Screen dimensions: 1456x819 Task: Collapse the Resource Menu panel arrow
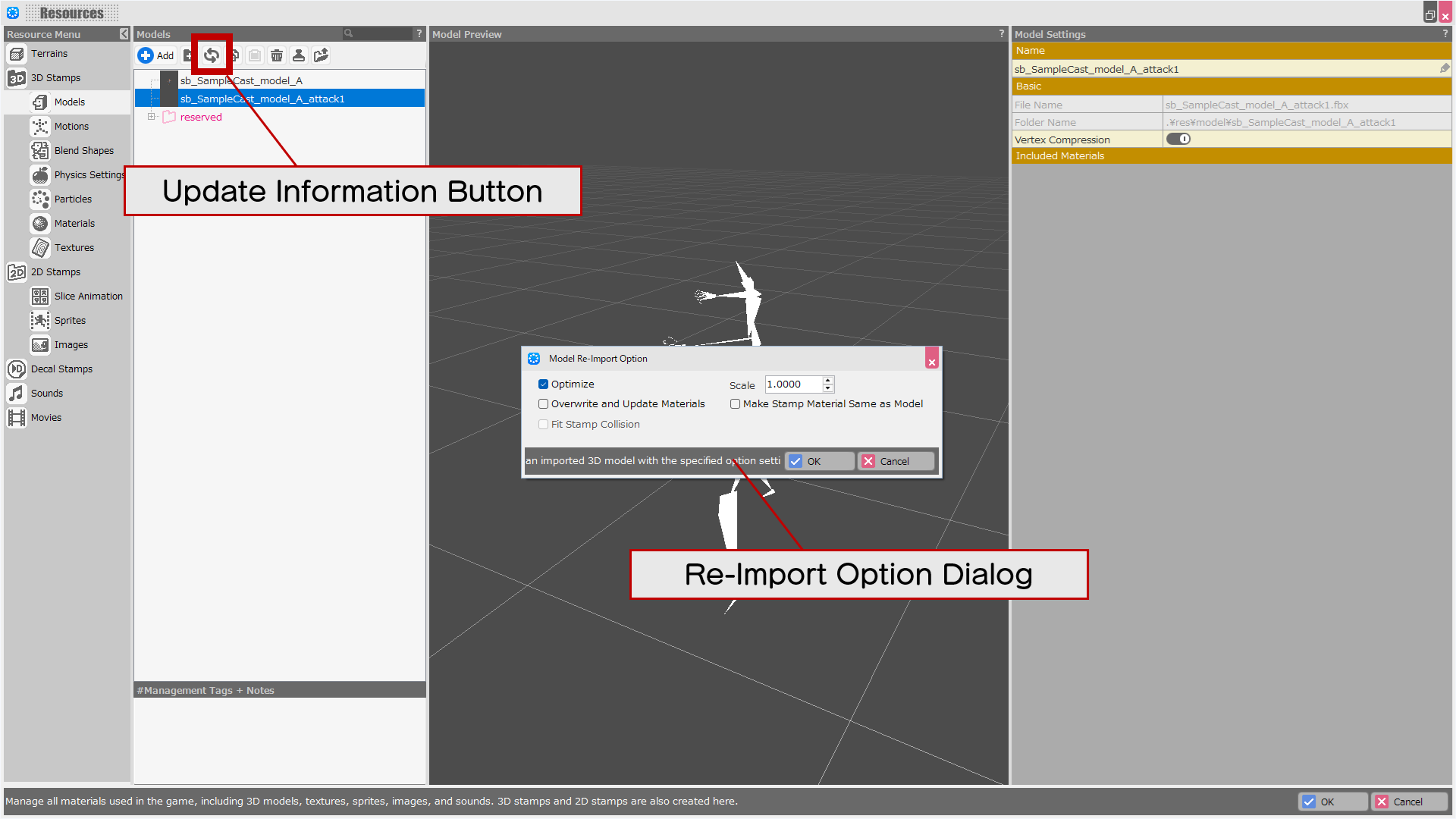[124, 34]
